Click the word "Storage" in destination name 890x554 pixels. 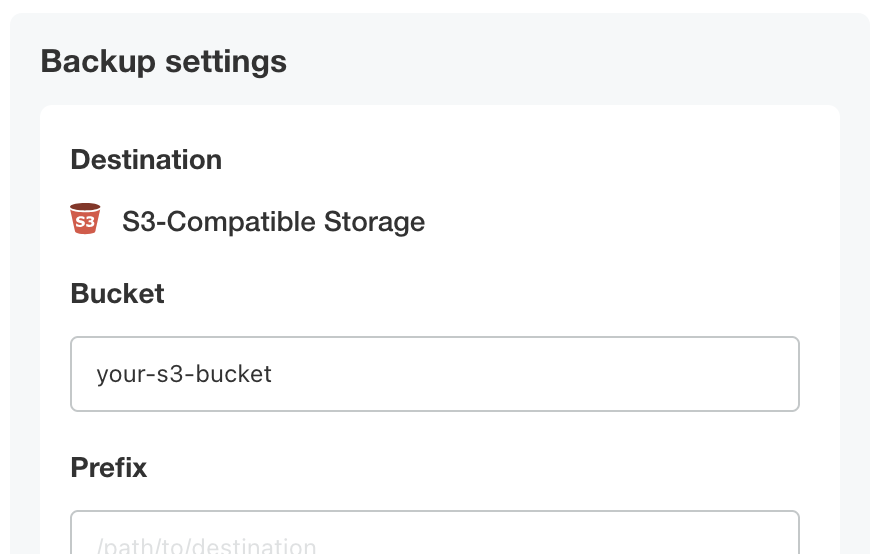[x=375, y=221]
